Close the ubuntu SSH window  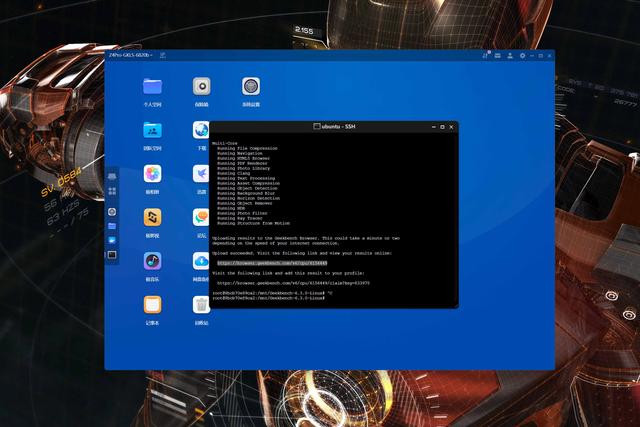pyautogui.click(x=451, y=127)
